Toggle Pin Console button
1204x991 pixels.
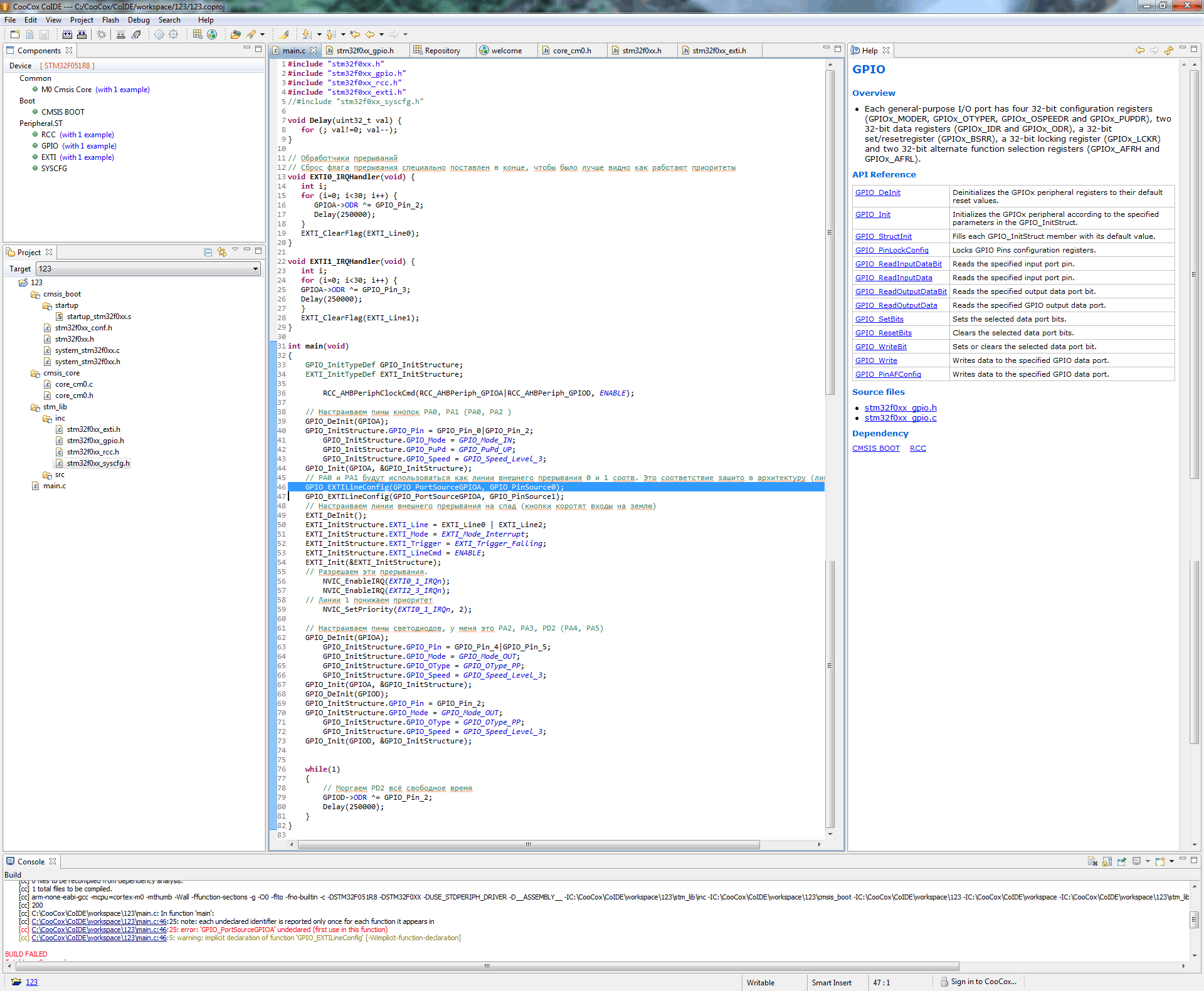click(x=1122, y=861)
